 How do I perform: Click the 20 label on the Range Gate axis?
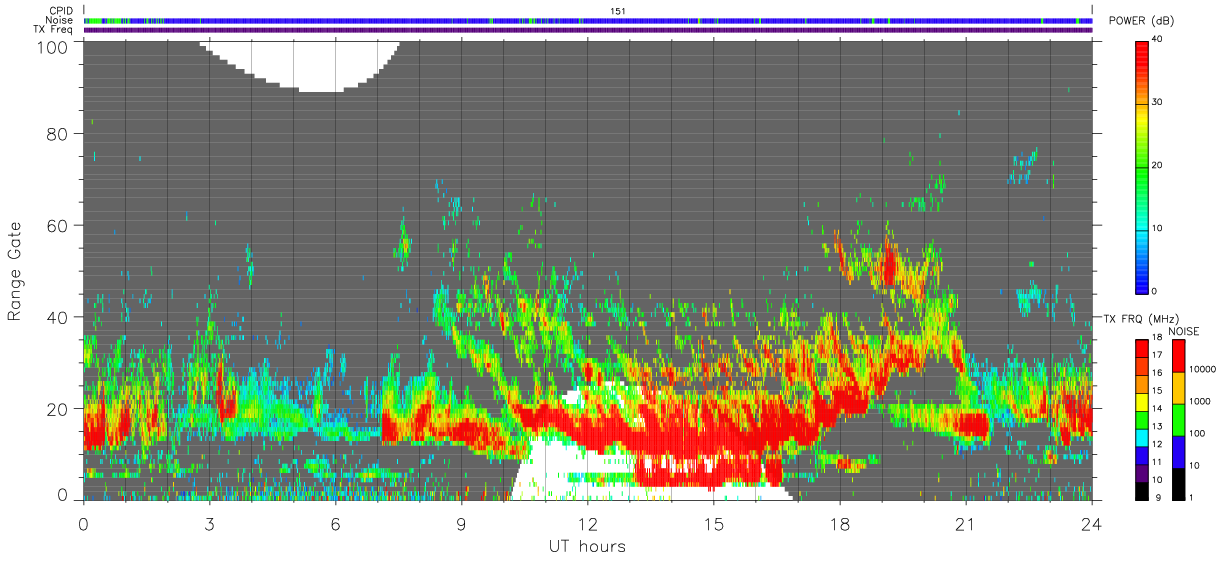[58, 409]
